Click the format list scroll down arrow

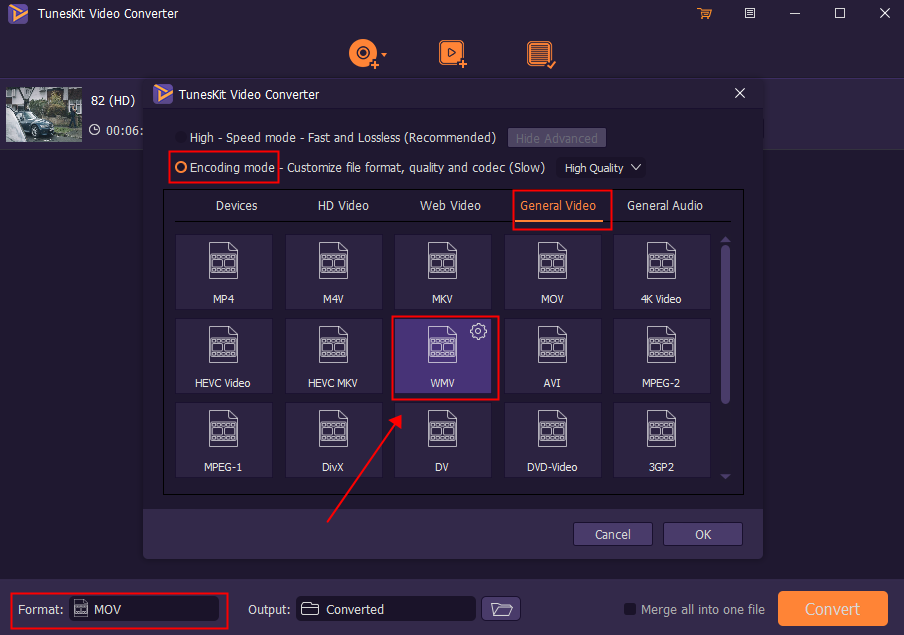pyautogui.click(x=725, y=476)
